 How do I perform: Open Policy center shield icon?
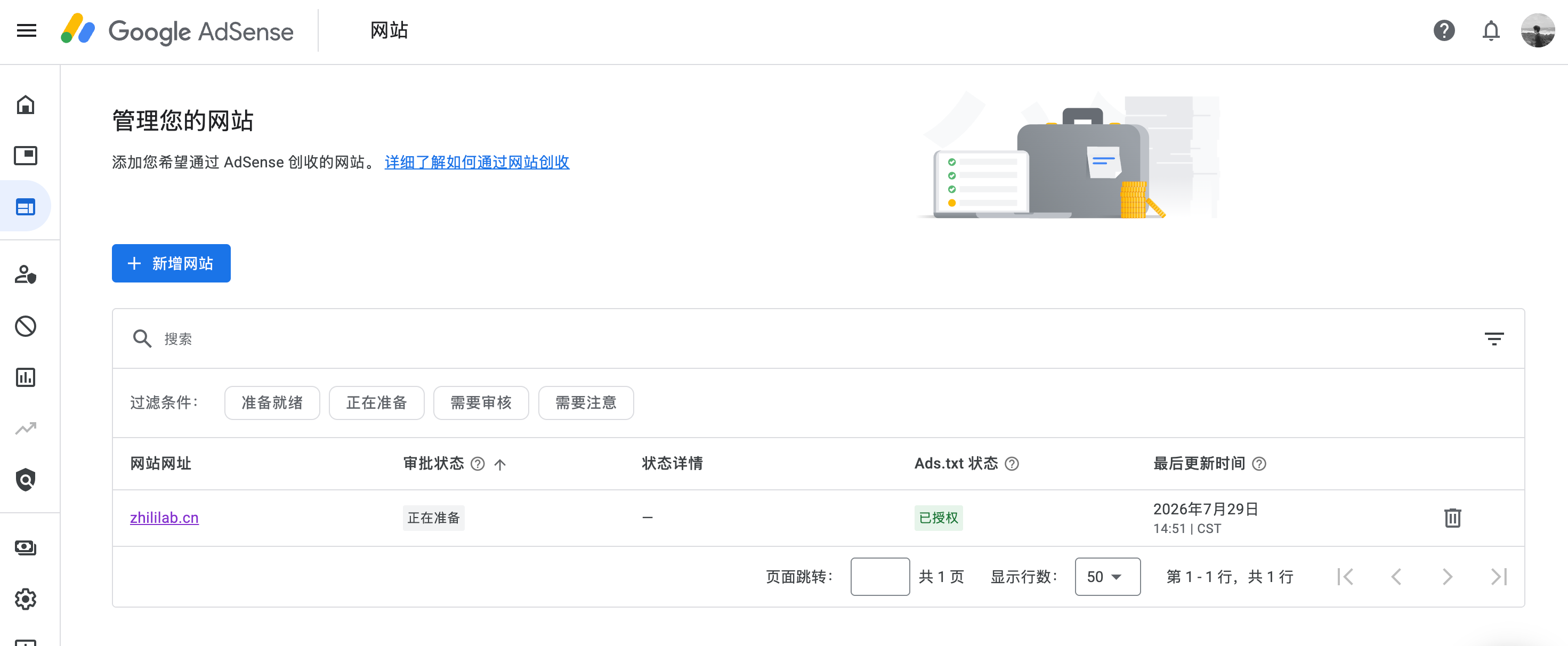pyautogui.click(x=26, y=480)
